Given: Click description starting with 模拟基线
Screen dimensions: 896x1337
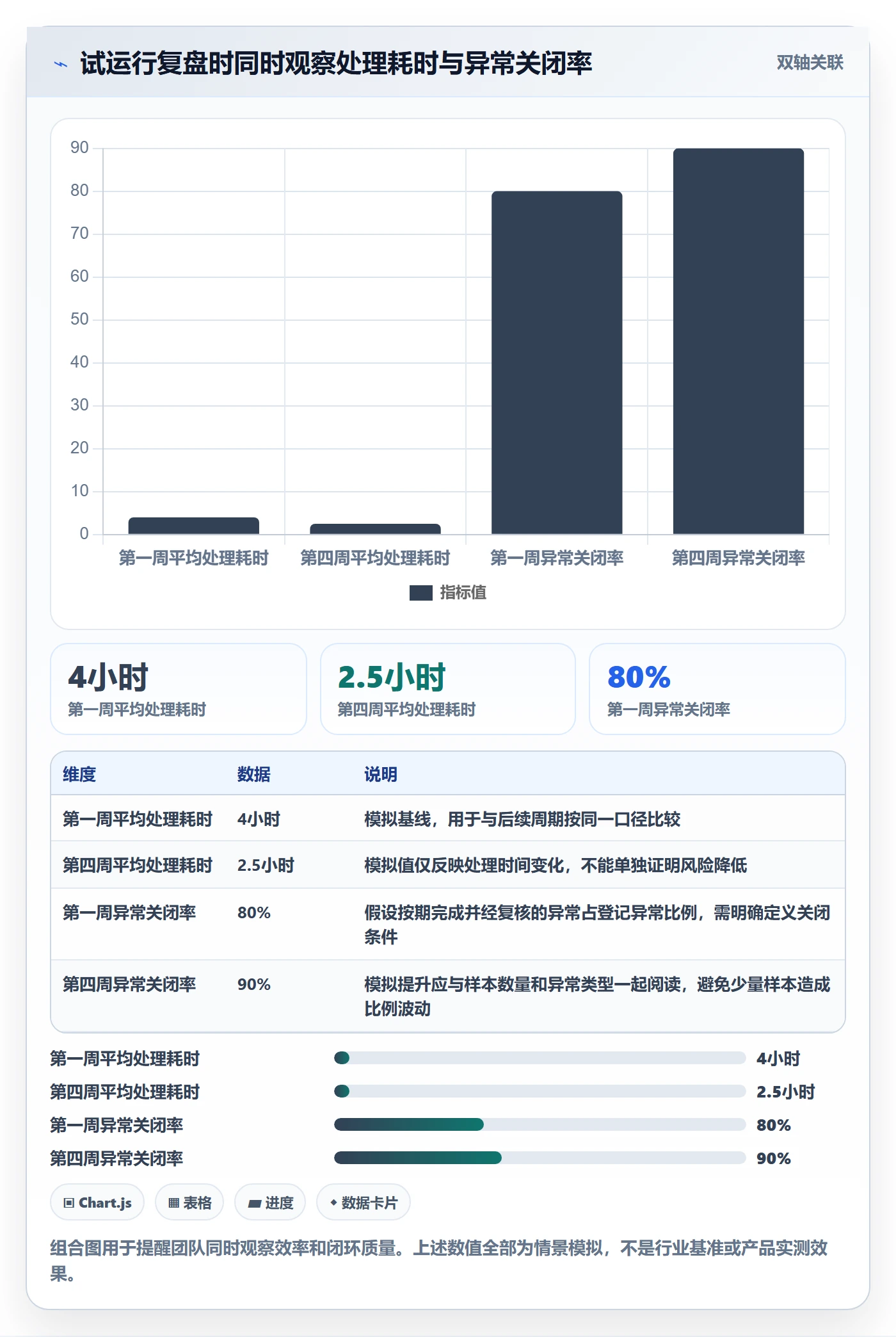Looking at the screenshot, I should [522, 819].
